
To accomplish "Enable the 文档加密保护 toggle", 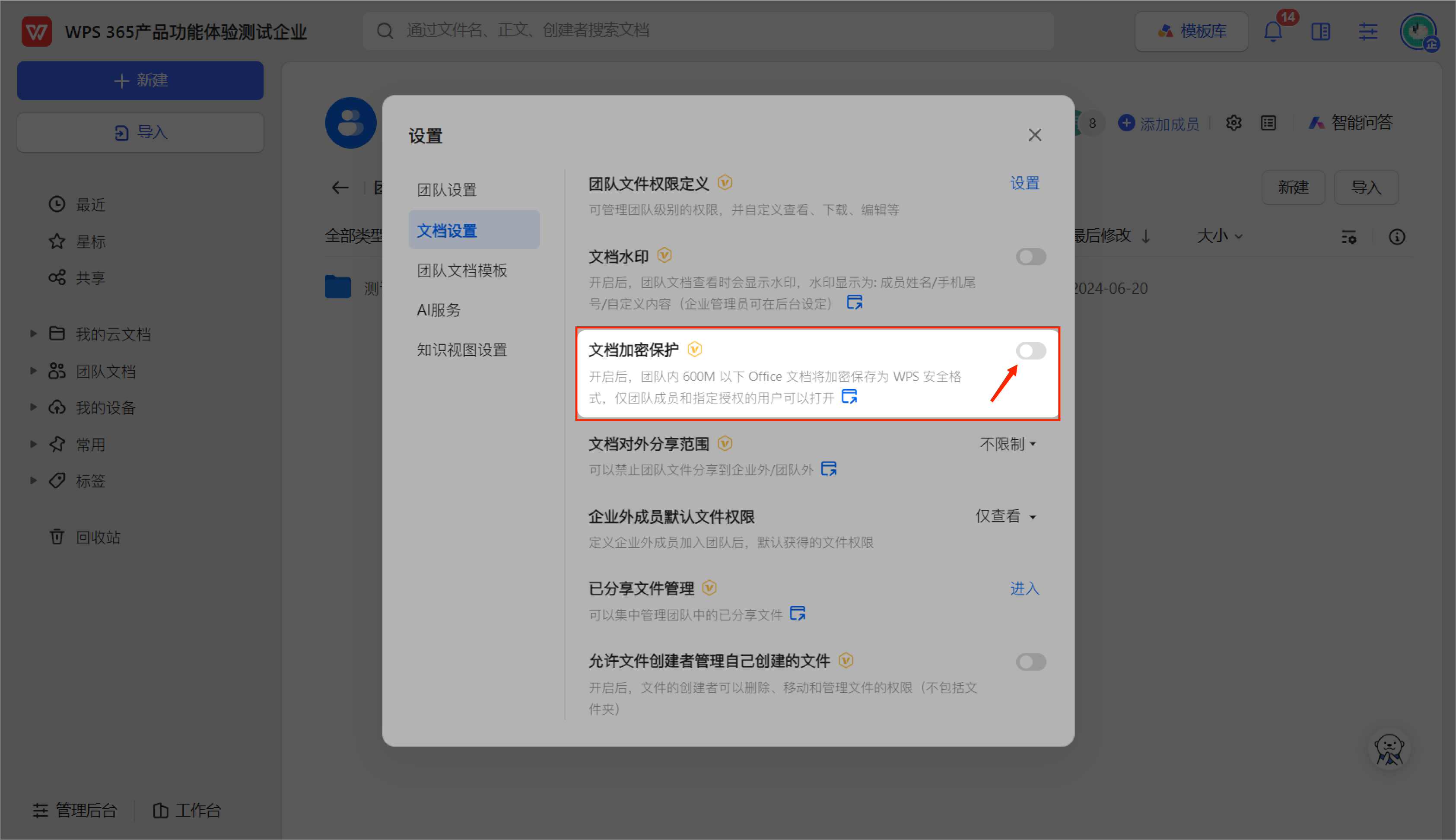I will point(1030,351).
